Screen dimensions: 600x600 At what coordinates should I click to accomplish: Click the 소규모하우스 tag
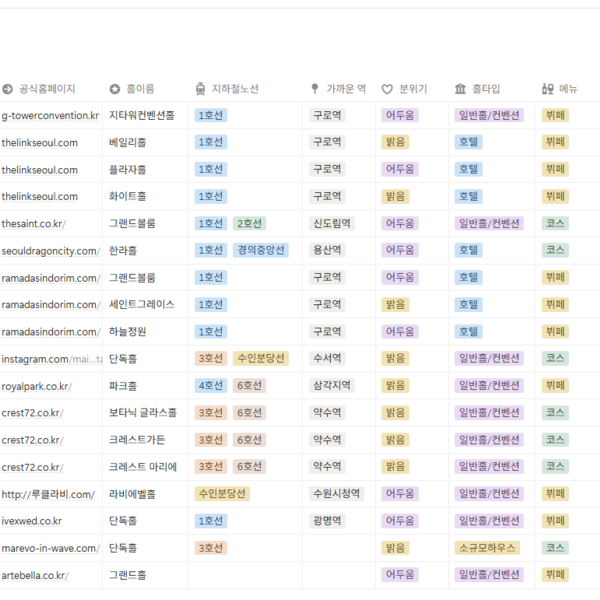pyautogui.click(x=487, y=548)
